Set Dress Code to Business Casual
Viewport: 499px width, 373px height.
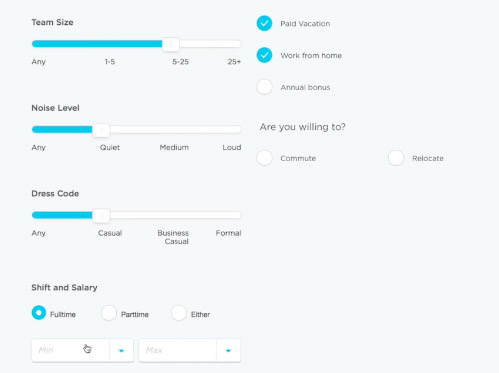[173, 237]
